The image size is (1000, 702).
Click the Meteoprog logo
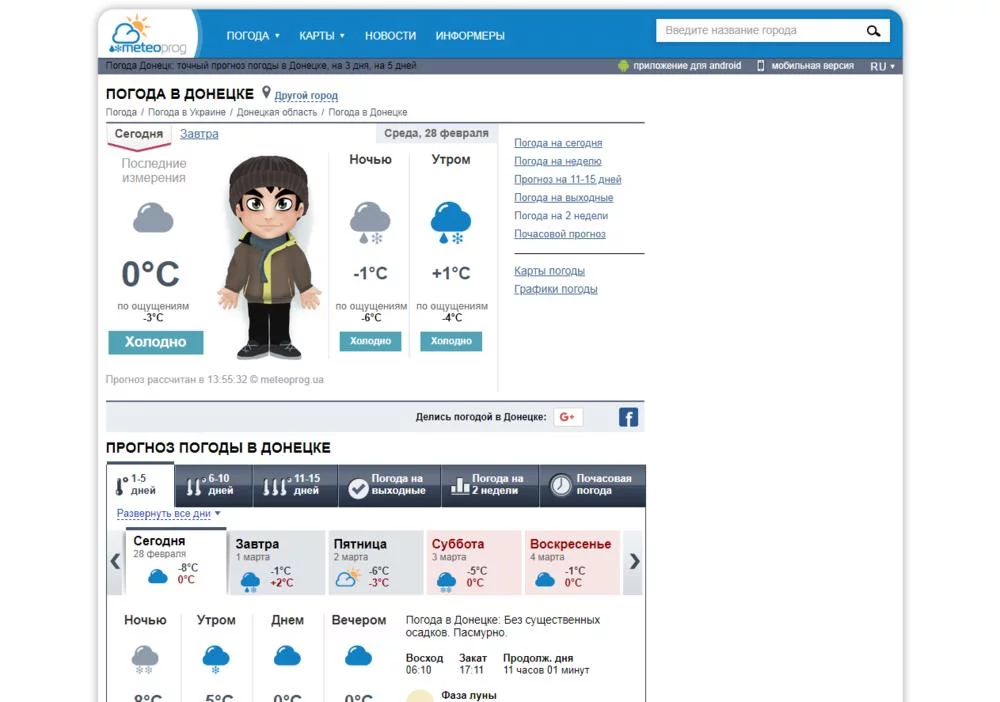pyautogui.click(x=149, y=35)
